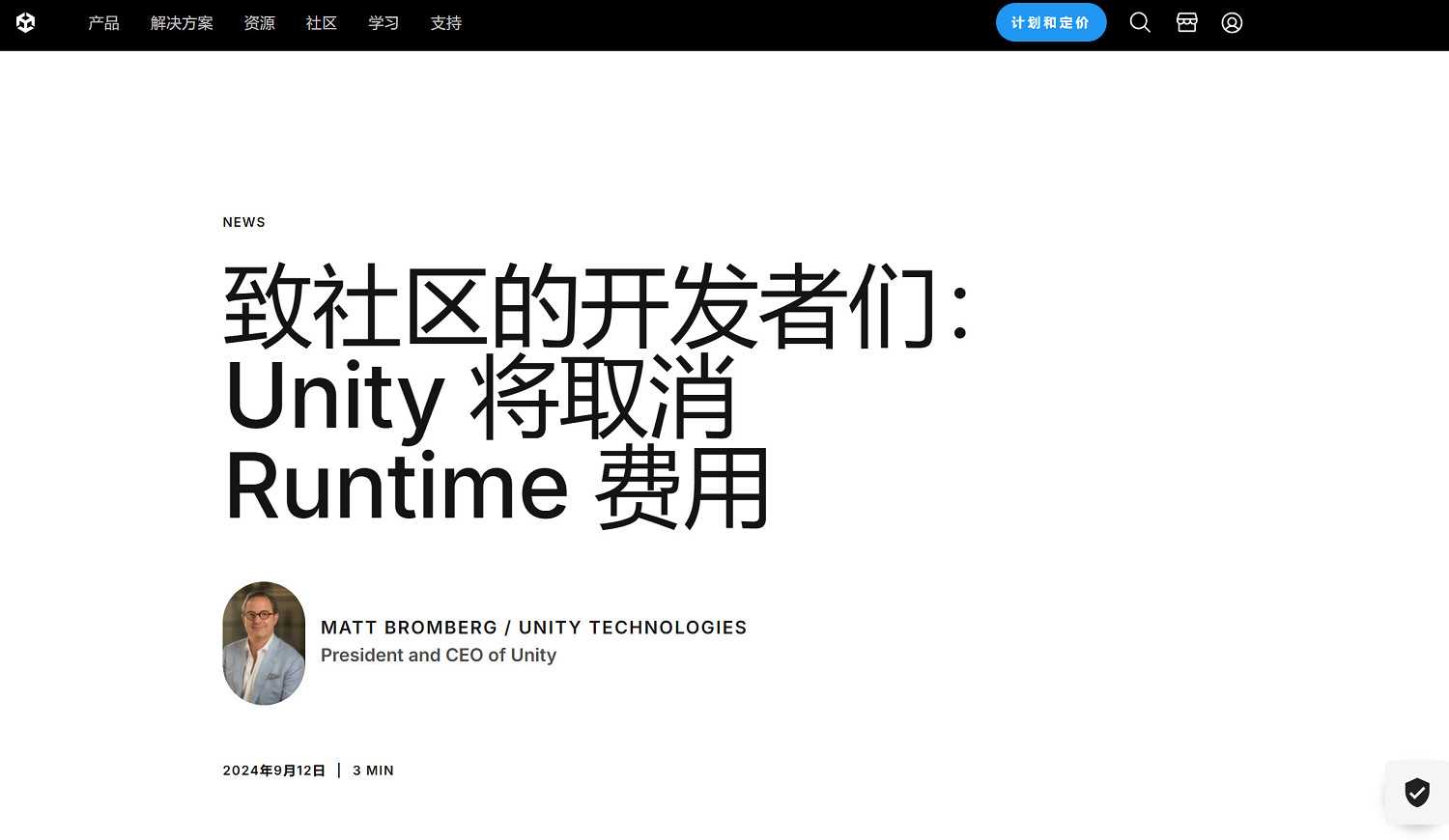Select the 社区 menu item
The height and width of the screenshot is (840, 1449).
coord(321,23)
